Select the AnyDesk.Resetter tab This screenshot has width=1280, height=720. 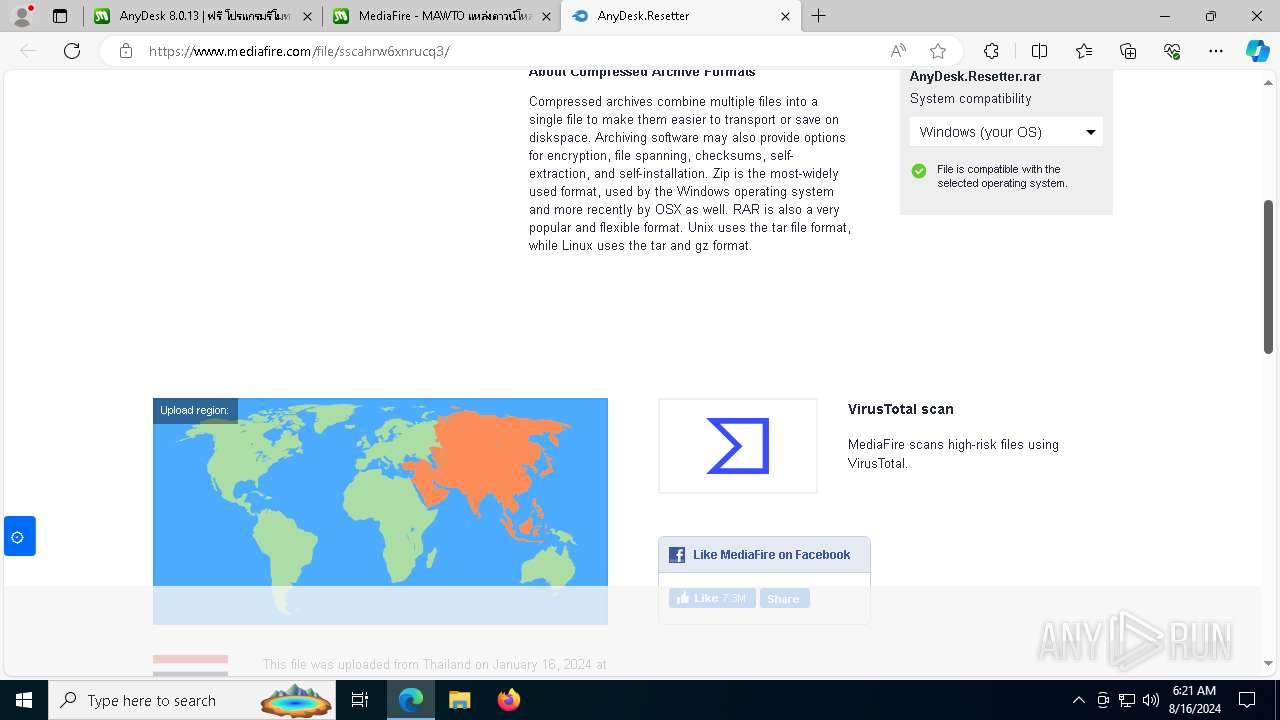(x=682, y=16)
